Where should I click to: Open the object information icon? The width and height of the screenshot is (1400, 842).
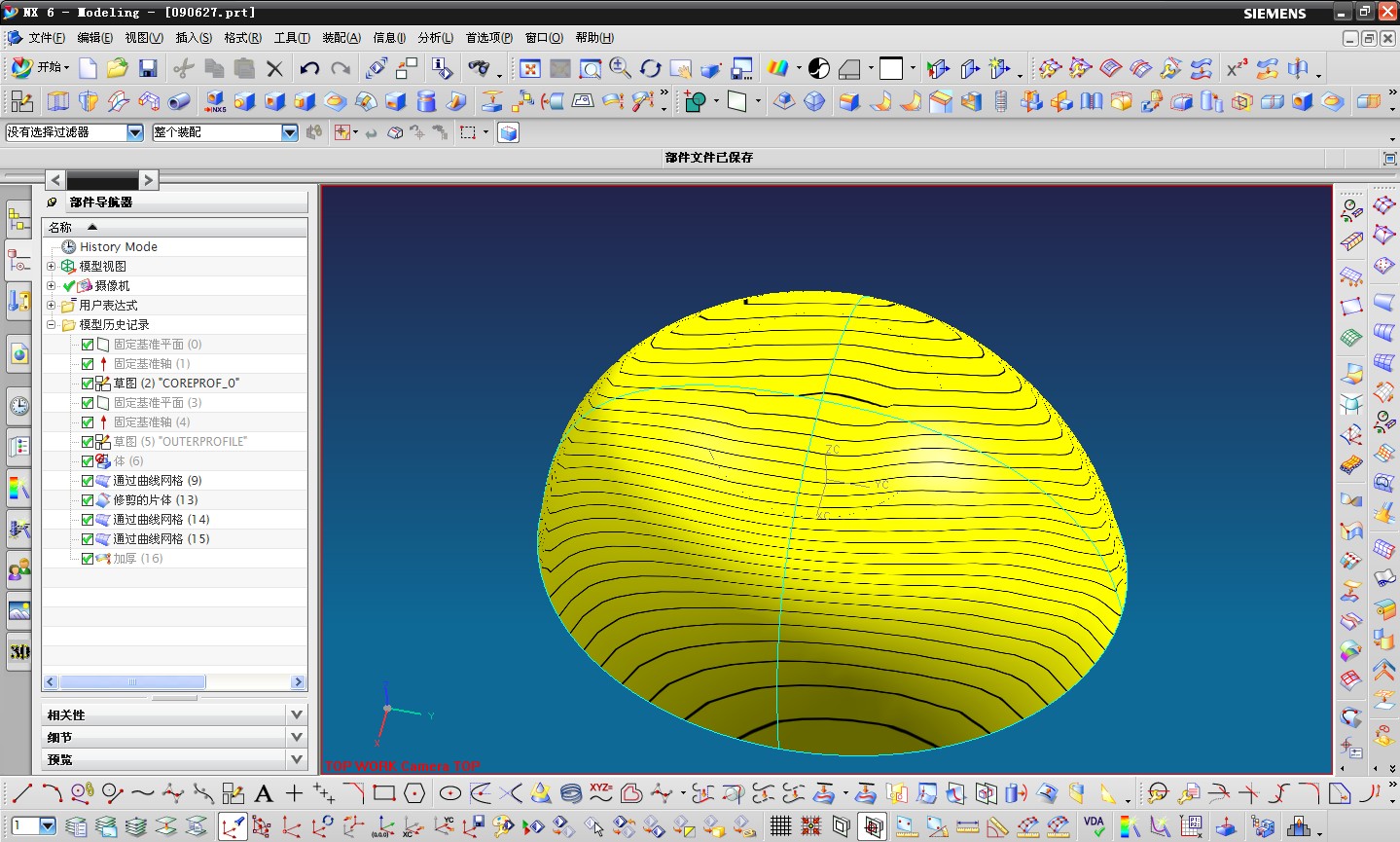click(x=443, y=68)
